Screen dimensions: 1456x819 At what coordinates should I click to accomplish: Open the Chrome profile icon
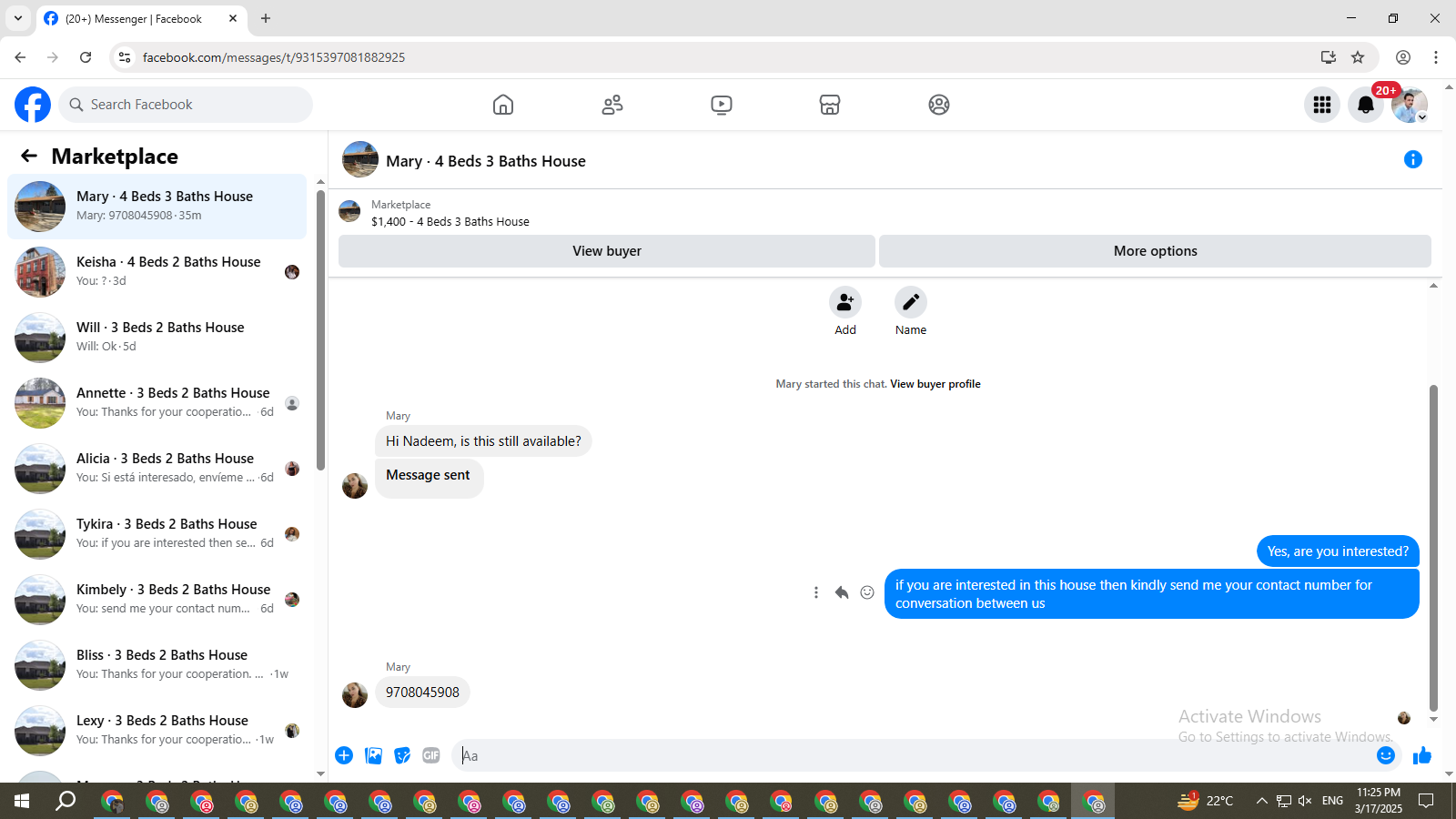pyautogui.click(x=1403, y=57)
